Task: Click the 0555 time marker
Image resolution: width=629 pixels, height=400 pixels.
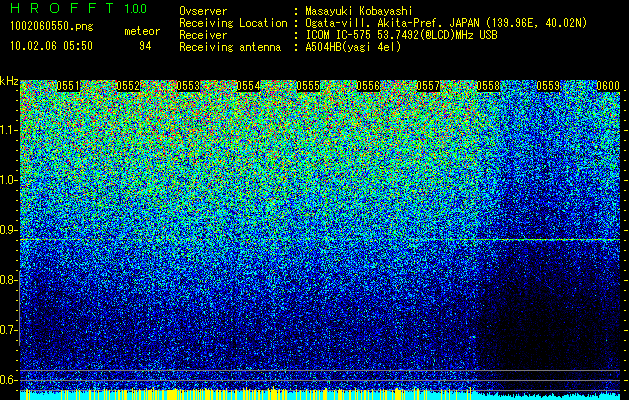Action: (308, 86)
